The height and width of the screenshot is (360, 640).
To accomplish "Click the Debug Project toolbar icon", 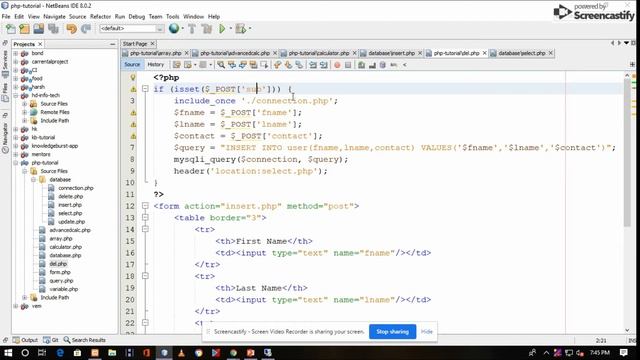I will pos(241,29).
